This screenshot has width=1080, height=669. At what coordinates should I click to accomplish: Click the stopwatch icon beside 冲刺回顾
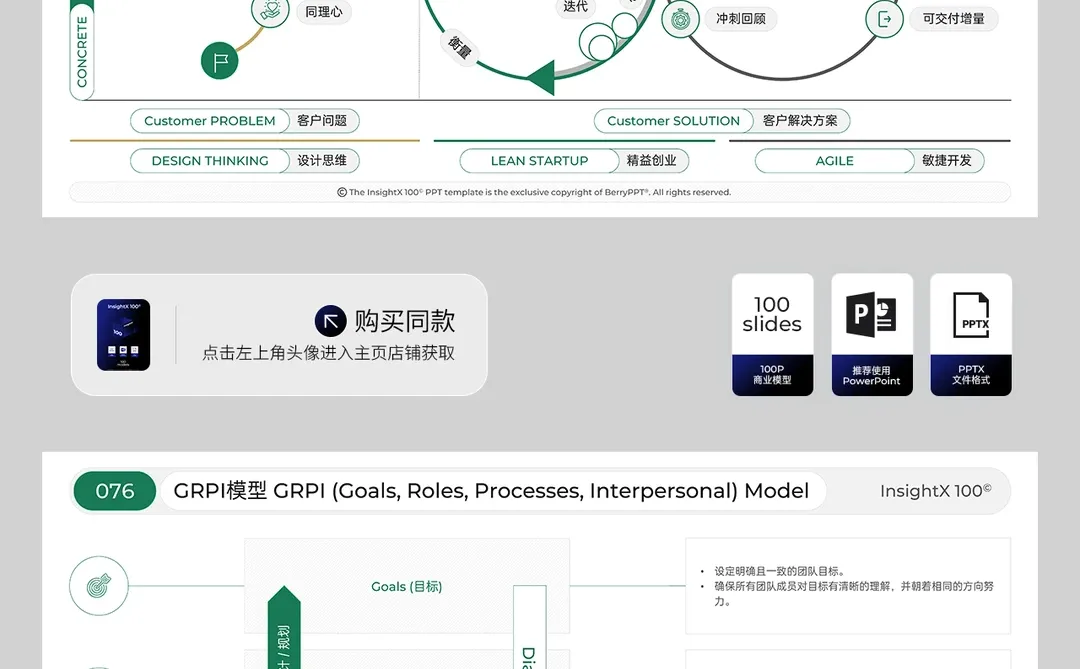(x=681, y=18)
